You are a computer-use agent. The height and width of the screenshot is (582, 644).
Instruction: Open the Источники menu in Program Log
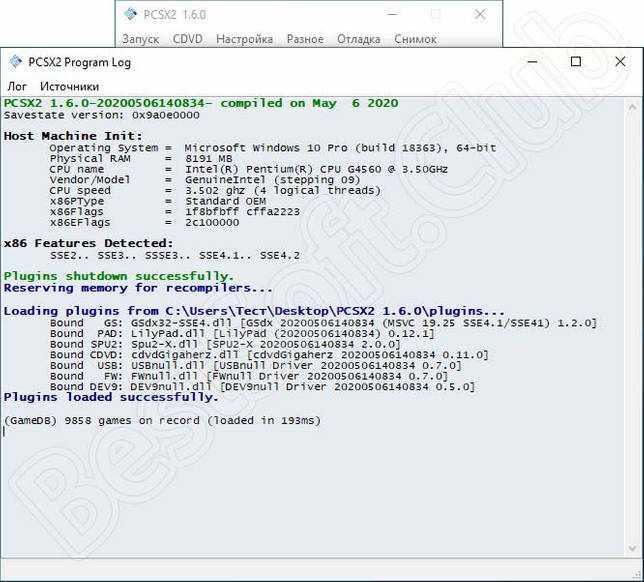click(x=69, y=87)
